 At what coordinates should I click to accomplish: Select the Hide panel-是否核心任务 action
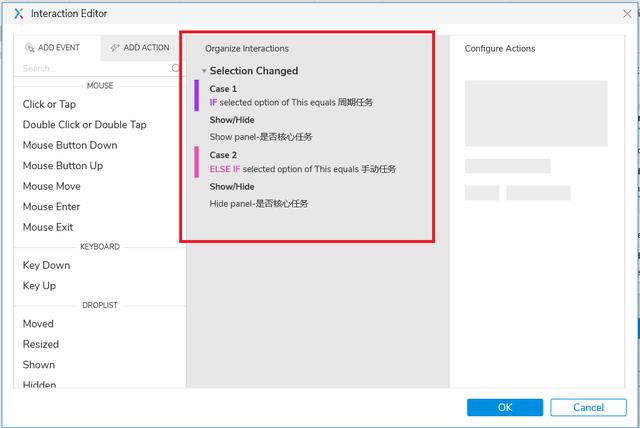259,204
